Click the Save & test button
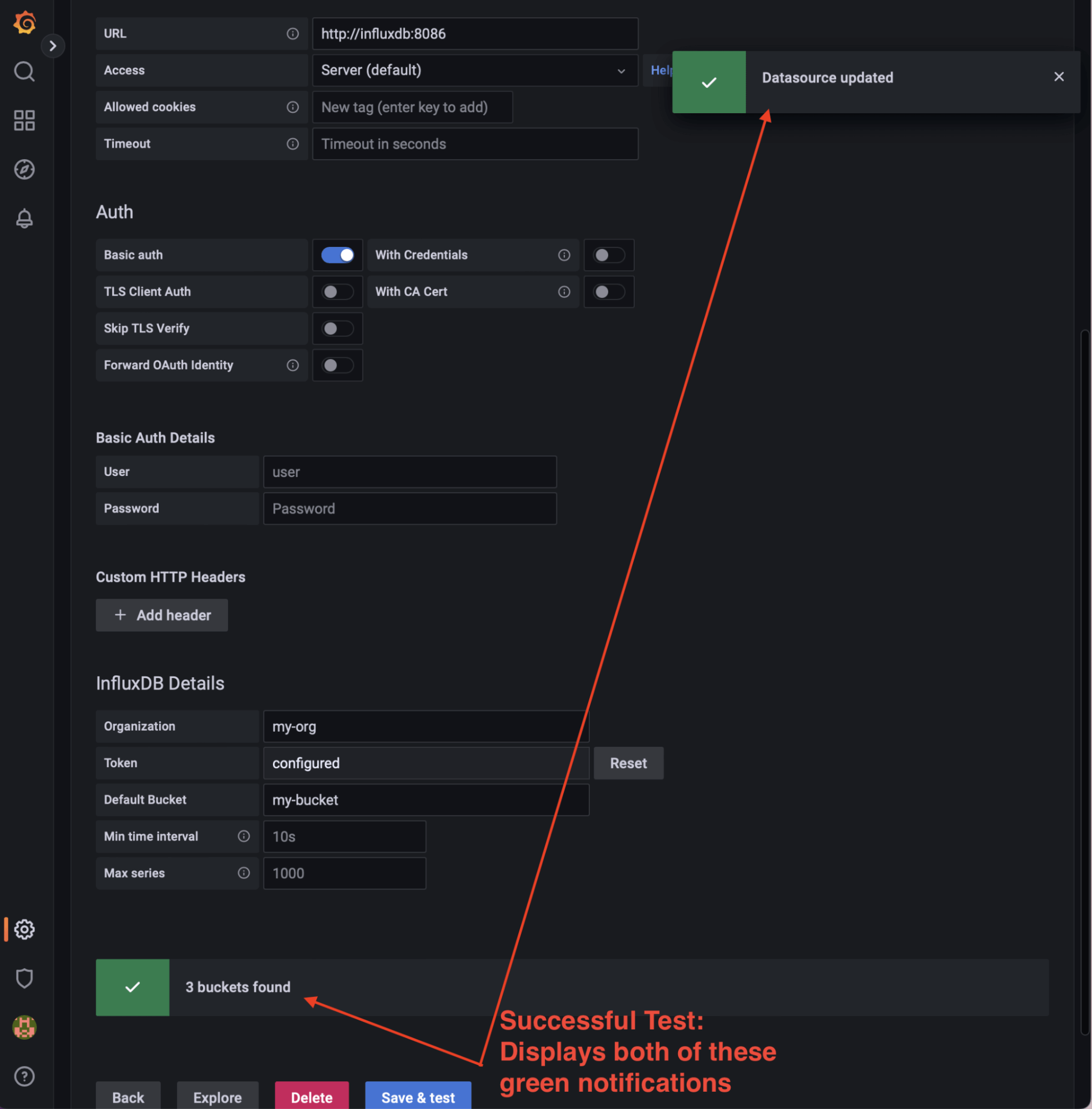 click(418, 1096)
